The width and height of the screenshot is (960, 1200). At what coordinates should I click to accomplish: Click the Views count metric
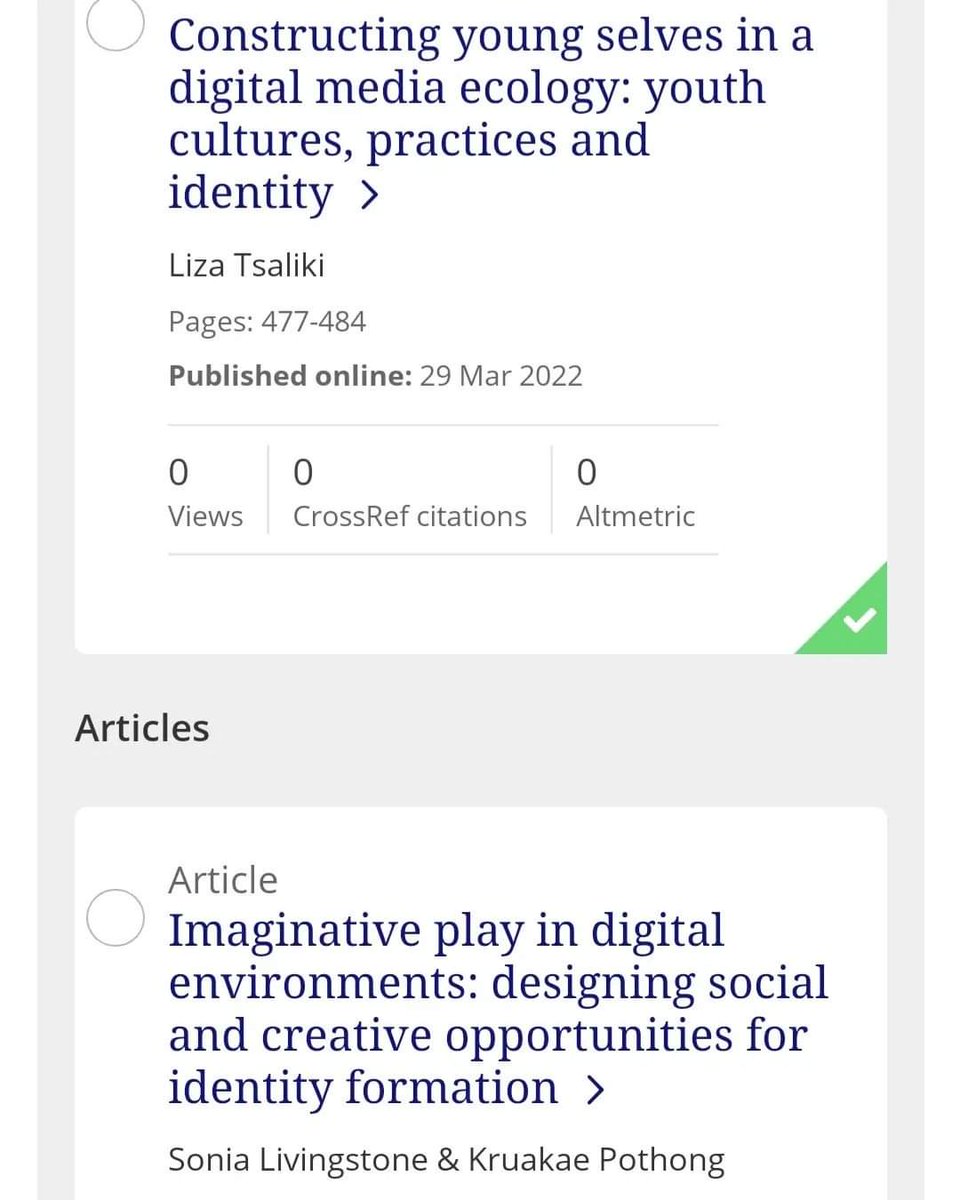[205, 491]
